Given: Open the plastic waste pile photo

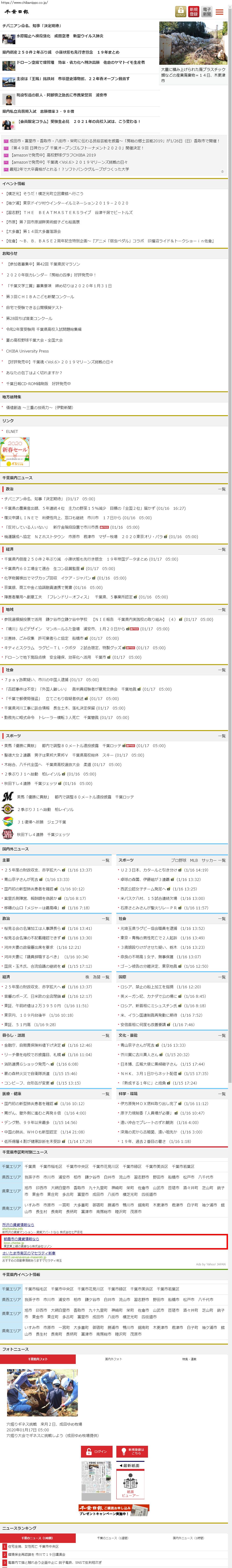Looking at the screenshot, I should (x=193, y=44).
